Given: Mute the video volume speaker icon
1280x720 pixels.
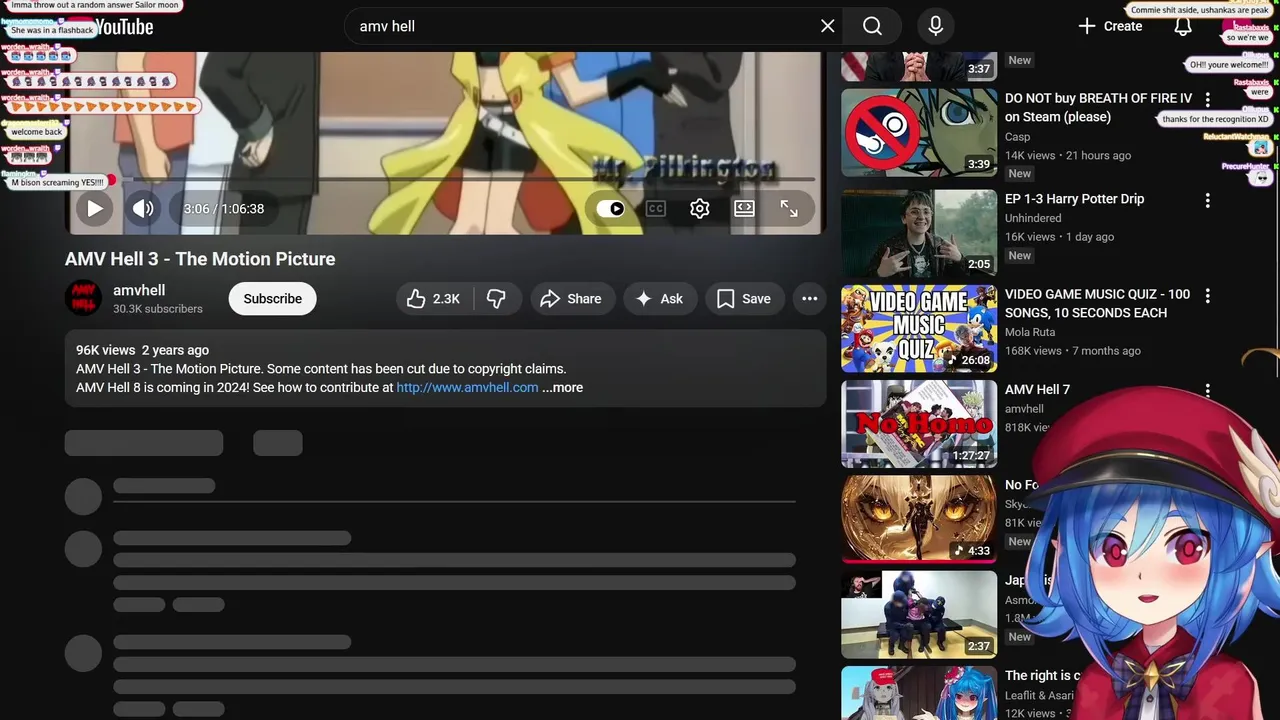Looking at the screenshot, I should [x=143, y=208].
